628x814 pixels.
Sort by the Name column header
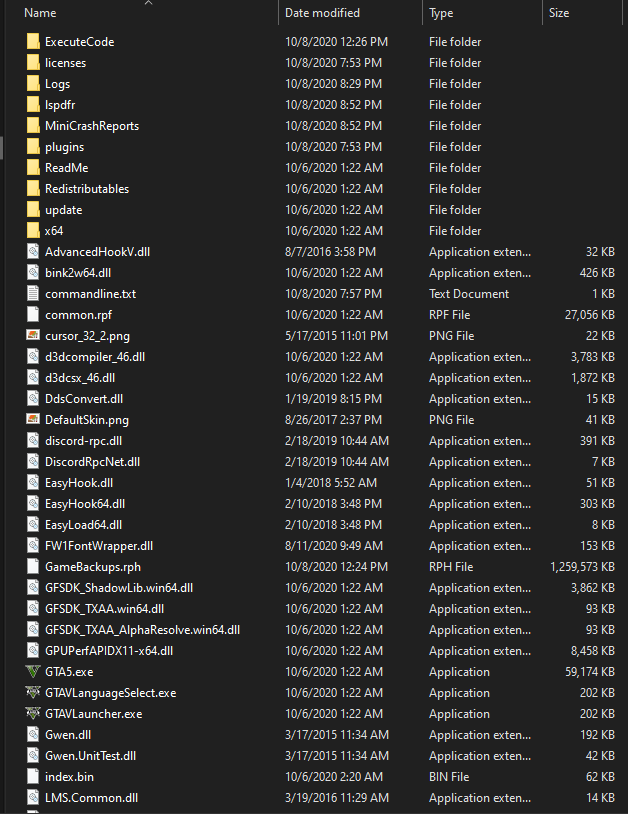40,13
